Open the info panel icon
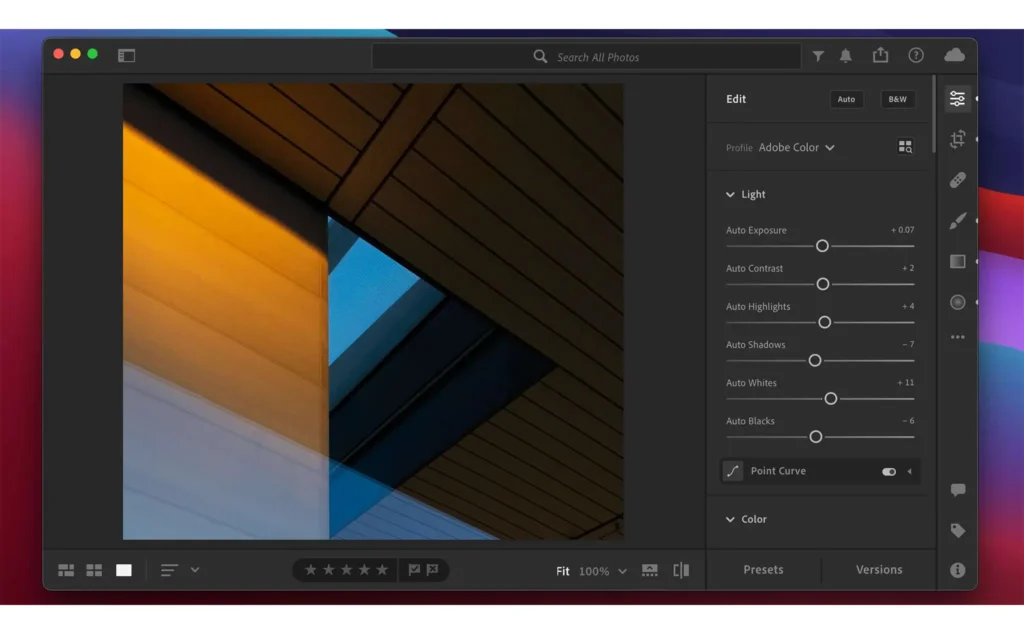Image resolution: width=1024 pixels, height=634 pixels. point(957,571)
